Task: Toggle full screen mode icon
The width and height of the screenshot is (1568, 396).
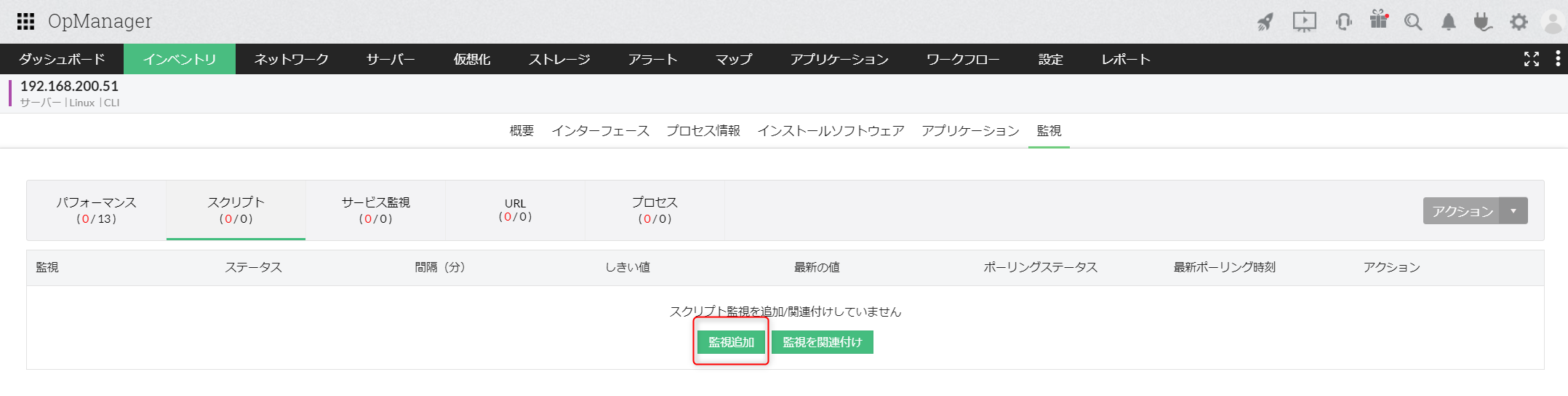Action: point(1532,59)
